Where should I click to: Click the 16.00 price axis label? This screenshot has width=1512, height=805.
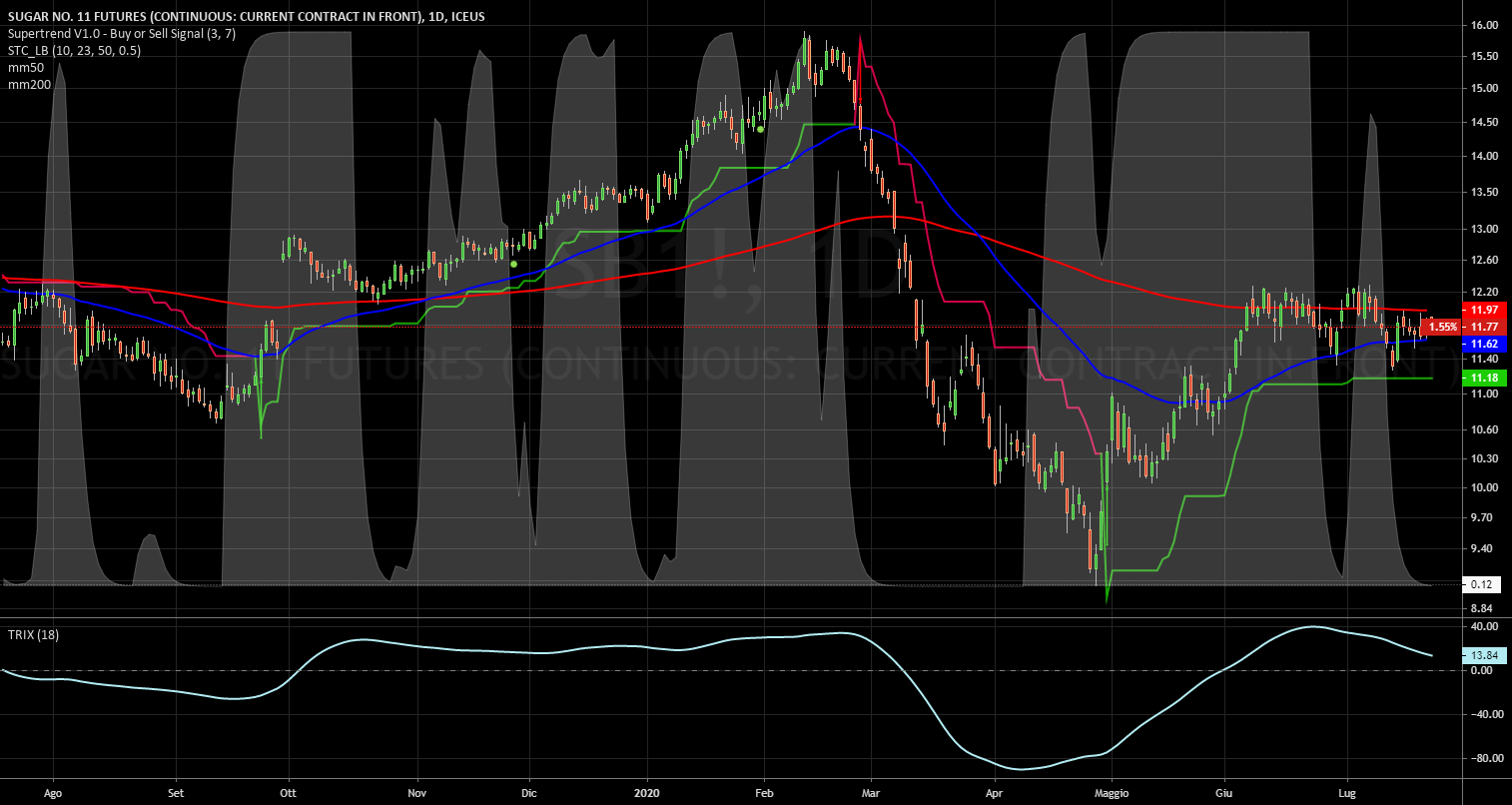pos(1483,26)
